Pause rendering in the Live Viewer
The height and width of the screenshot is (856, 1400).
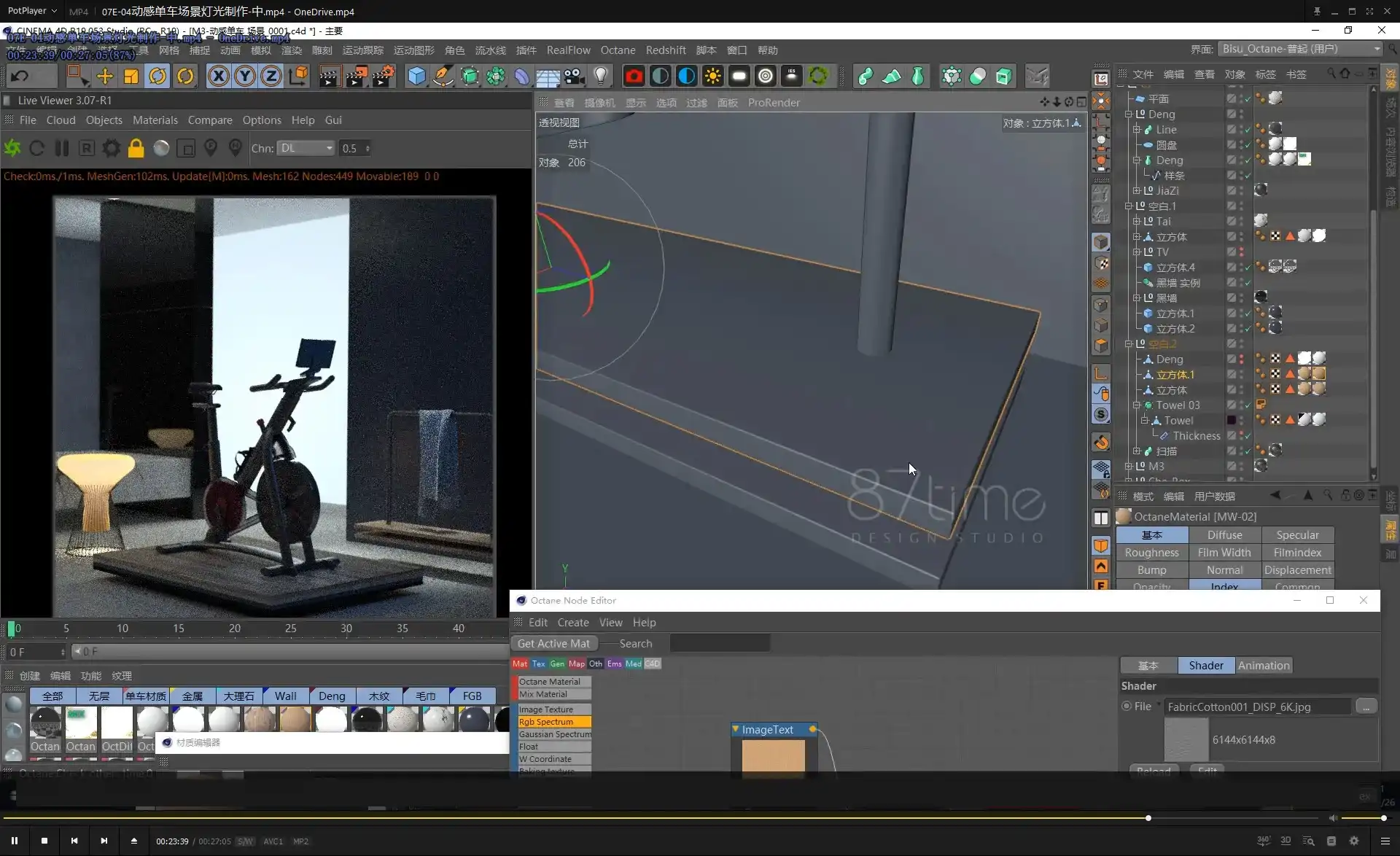pos(61,148)
